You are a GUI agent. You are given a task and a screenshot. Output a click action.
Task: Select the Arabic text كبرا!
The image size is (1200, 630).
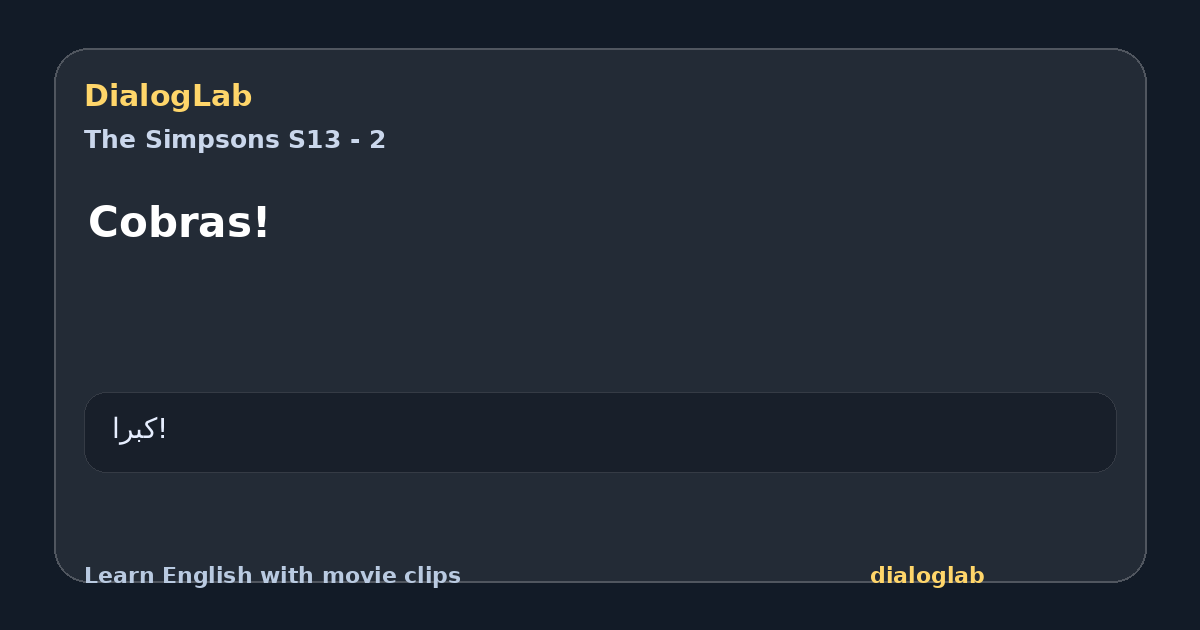coord(139,429)
